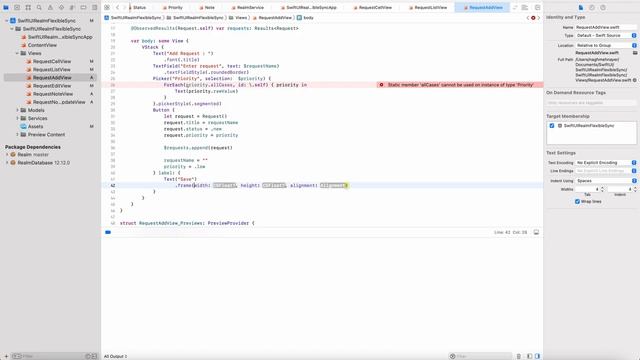Go forward in editor history
The height and width of the screenshot is (360, 640).
125,7
